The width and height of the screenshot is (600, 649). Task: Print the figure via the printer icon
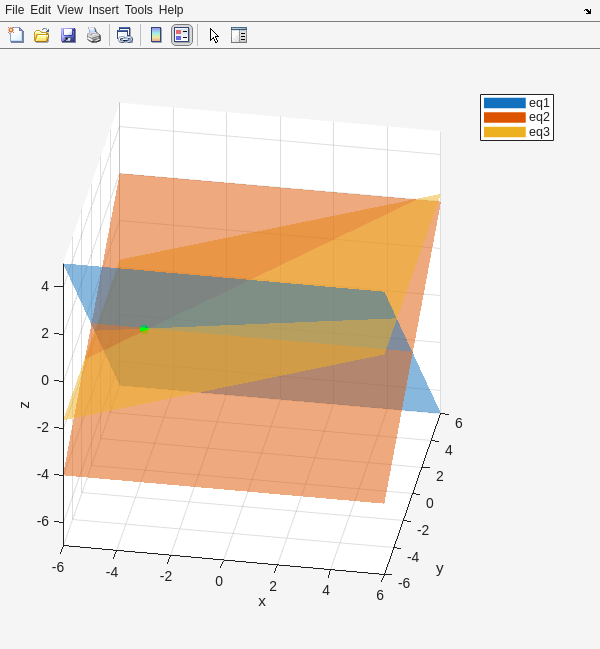pos(94,35)
